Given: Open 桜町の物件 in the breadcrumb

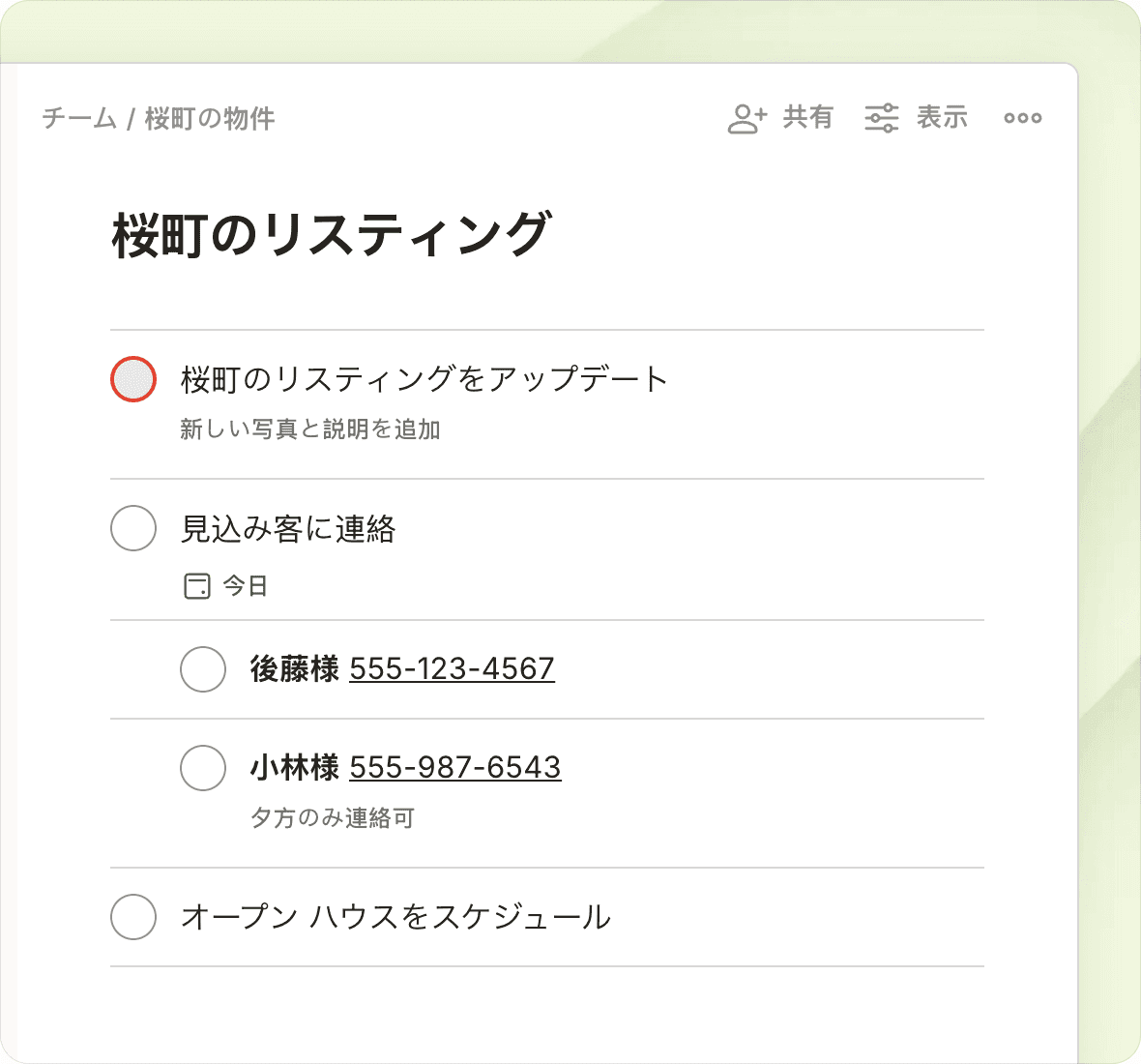Looking at the screenshot, I should (x=210, y=119).
